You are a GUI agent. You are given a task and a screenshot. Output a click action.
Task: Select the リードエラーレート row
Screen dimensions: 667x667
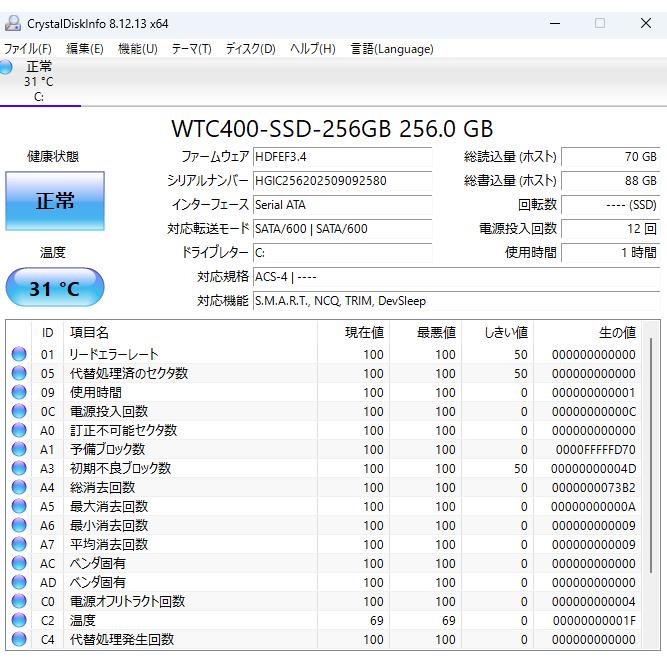click(x=324, y=354)
